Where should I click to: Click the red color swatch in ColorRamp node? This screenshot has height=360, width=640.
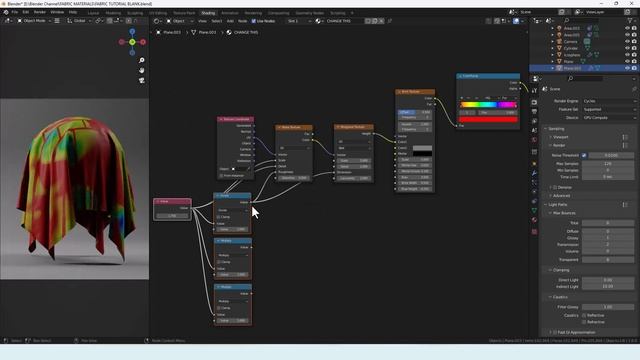(x=488, y=120)
